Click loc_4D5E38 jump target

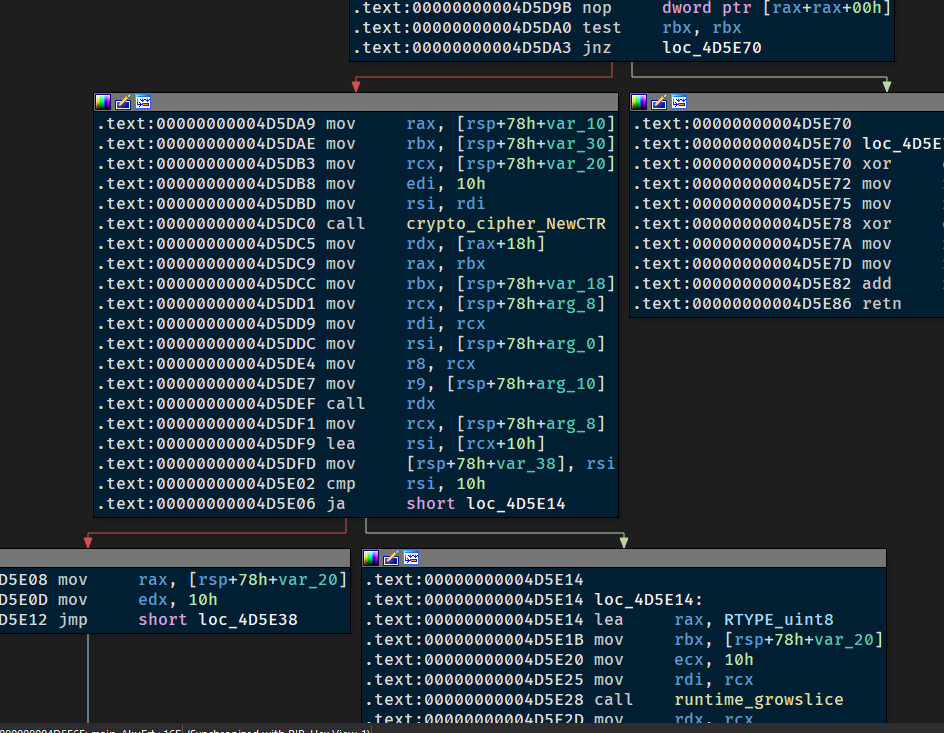click(248, 620)
